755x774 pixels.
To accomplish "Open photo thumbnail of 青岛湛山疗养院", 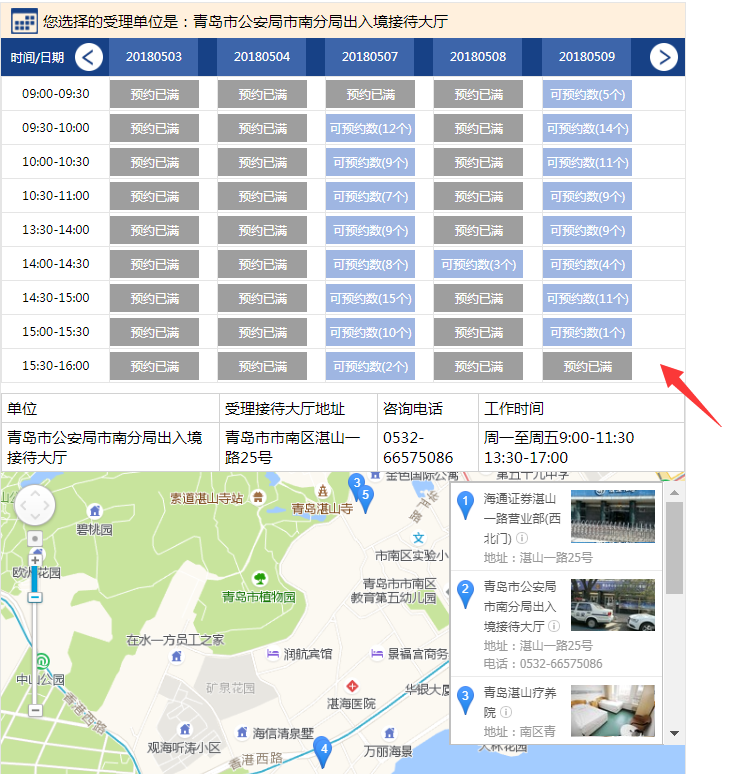I will (613, 711).
